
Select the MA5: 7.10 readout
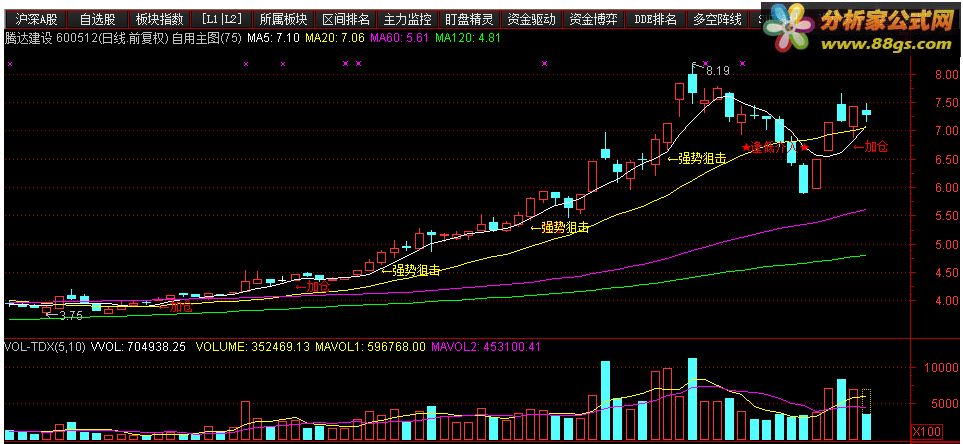273,38
